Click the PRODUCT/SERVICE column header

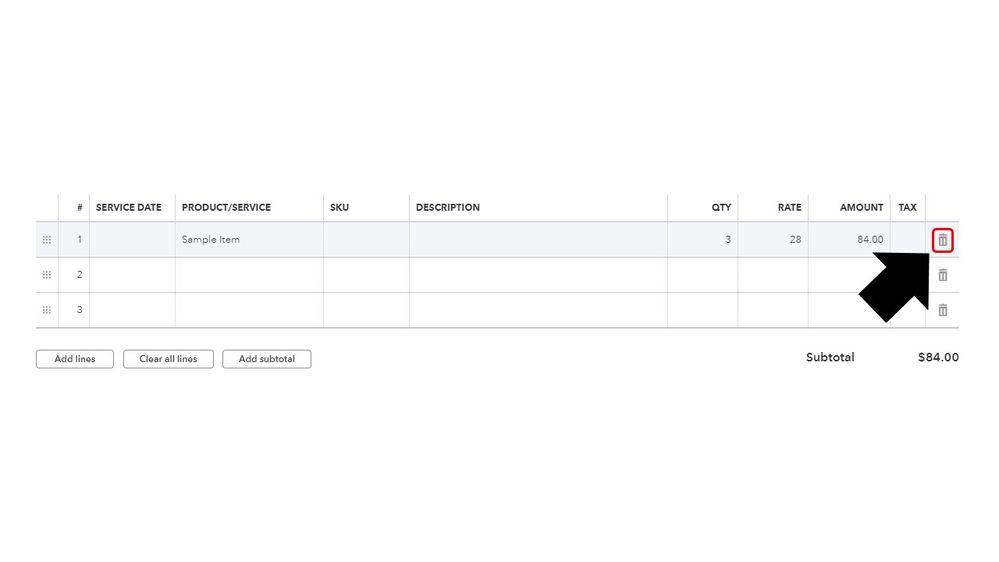pos(226,208)
